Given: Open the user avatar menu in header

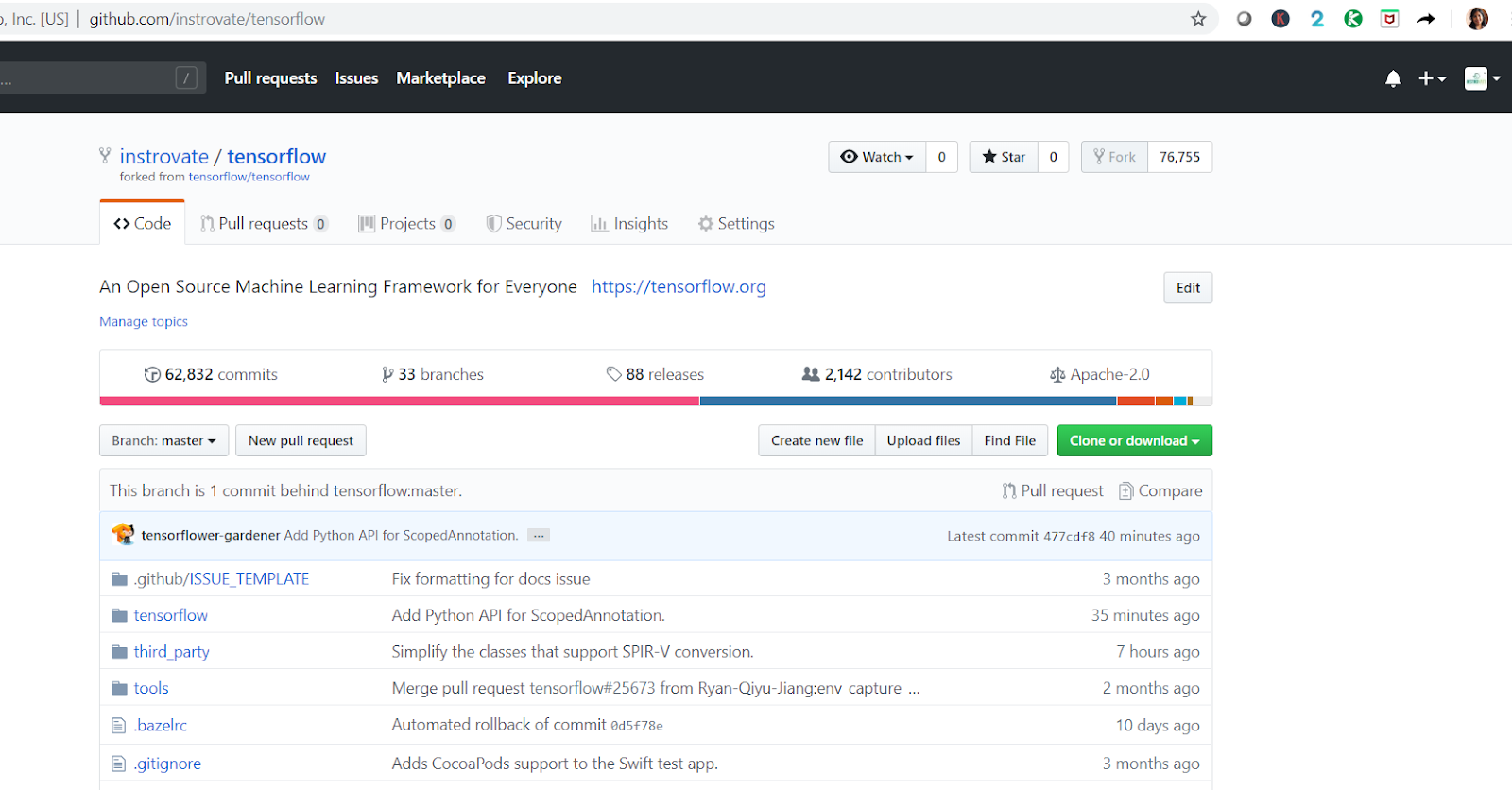Looking at the screenshot, I should tap(1482, 78).
